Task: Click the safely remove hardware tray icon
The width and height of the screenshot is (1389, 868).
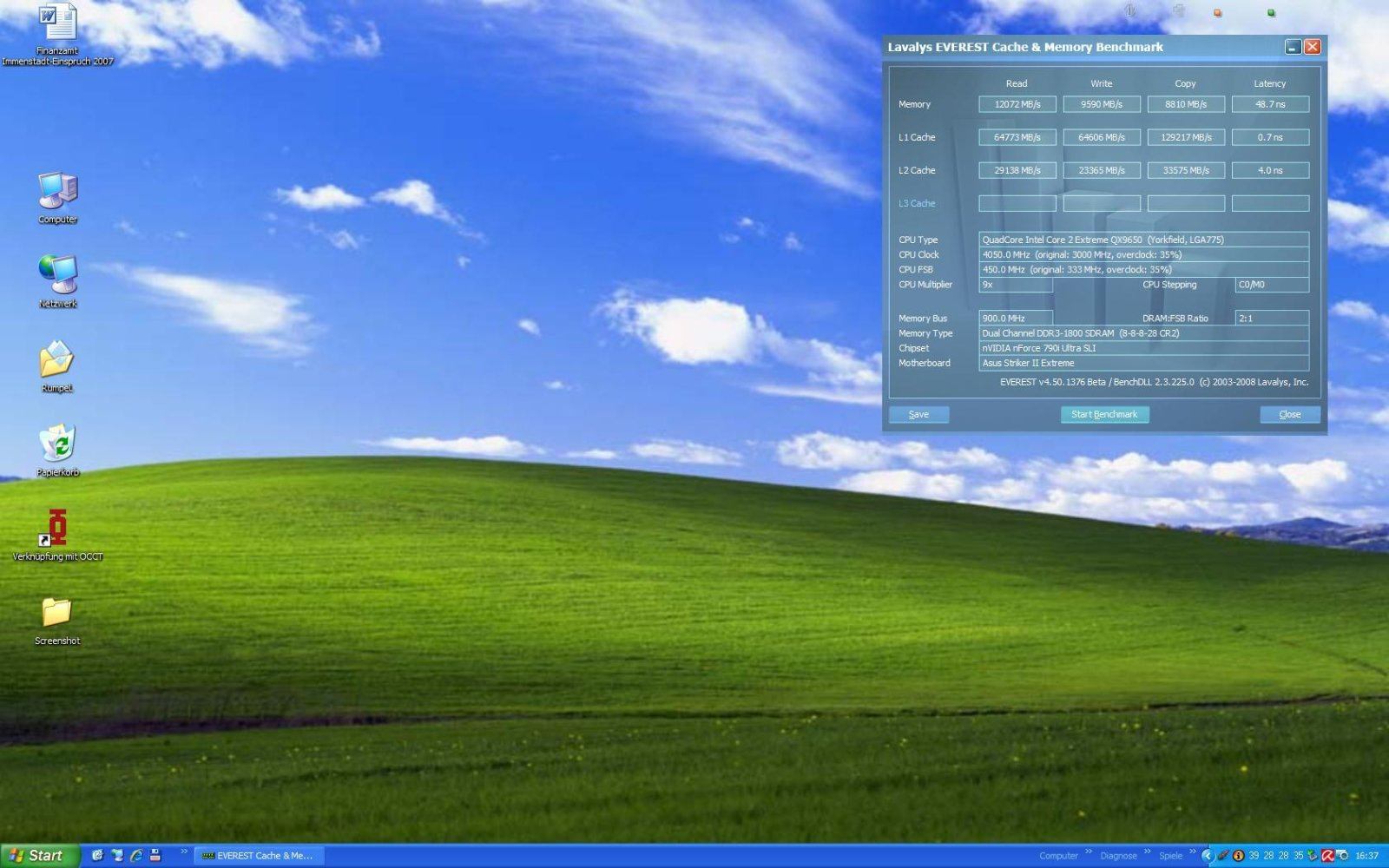Action: click(1313, 855)
